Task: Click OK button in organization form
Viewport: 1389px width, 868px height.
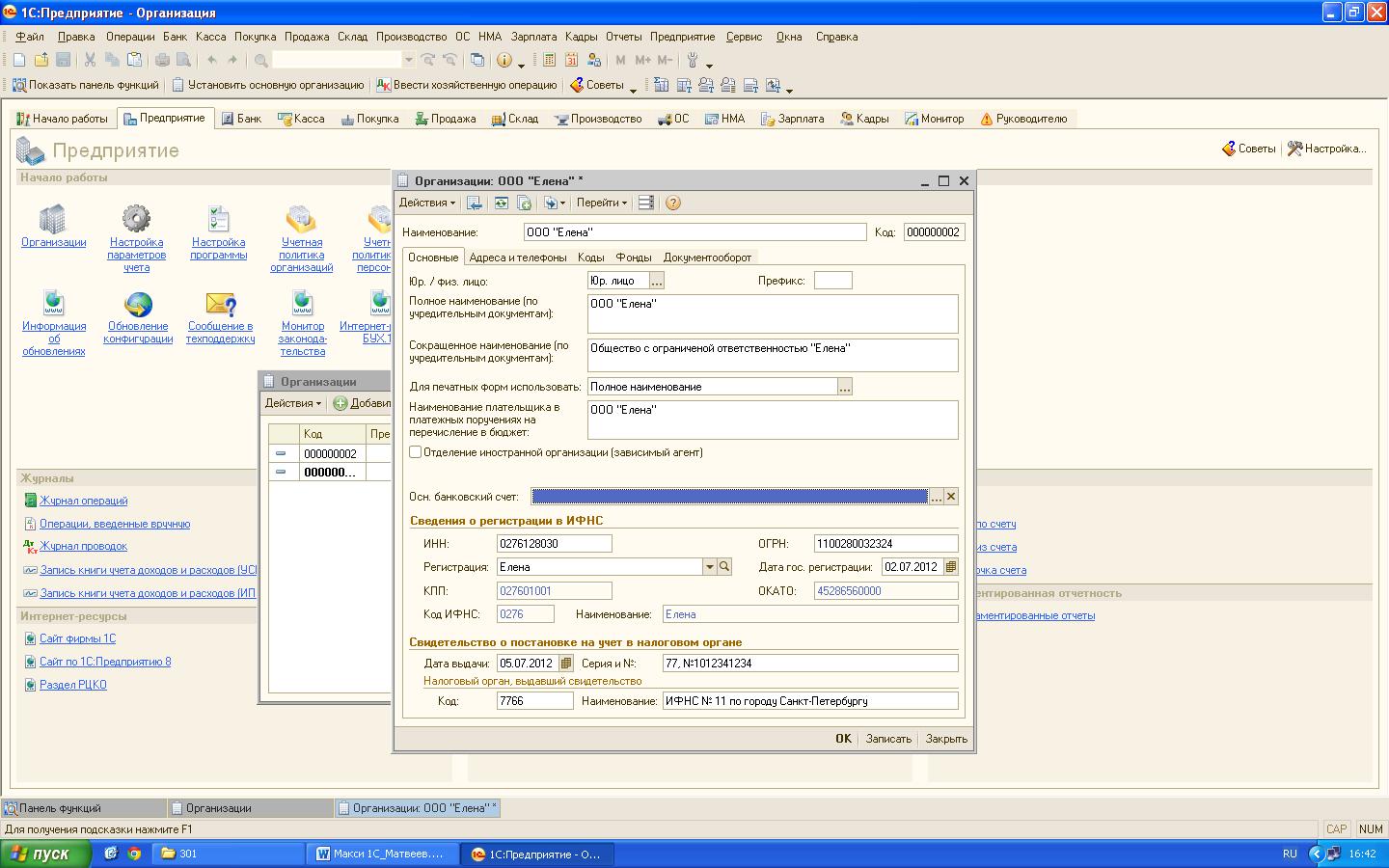Action: pyautogui.click(x=843, y=739)
